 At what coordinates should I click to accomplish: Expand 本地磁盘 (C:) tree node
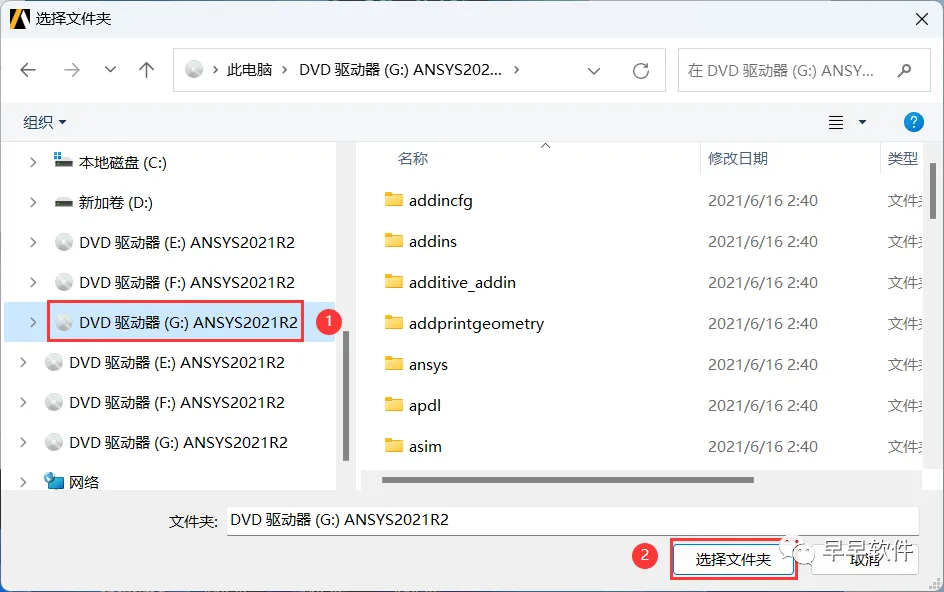(33, 162)
